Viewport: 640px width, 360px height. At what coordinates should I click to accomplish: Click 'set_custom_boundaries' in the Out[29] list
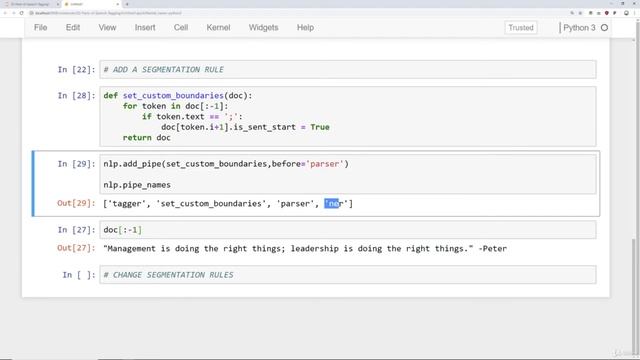(211, 203)
